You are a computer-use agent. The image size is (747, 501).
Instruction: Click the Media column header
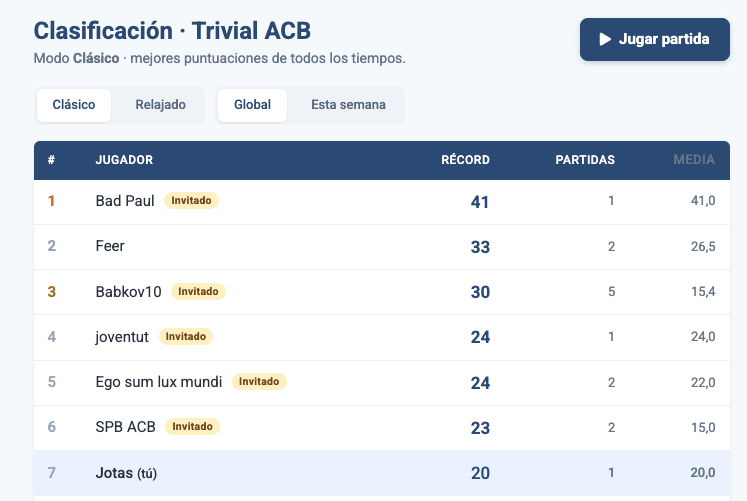pos(694,160)
